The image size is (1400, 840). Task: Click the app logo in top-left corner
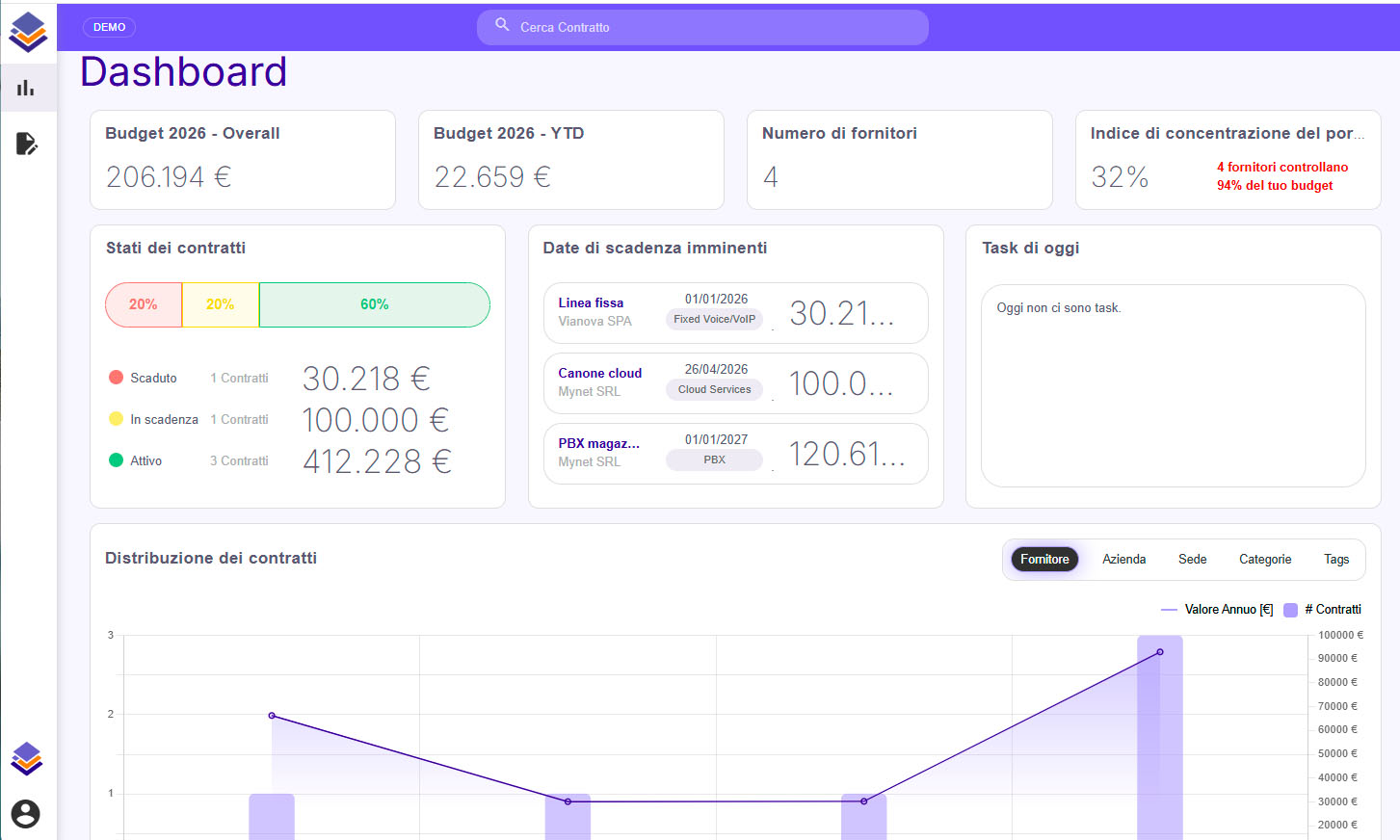pyautogui.click(x=27, y=31)
